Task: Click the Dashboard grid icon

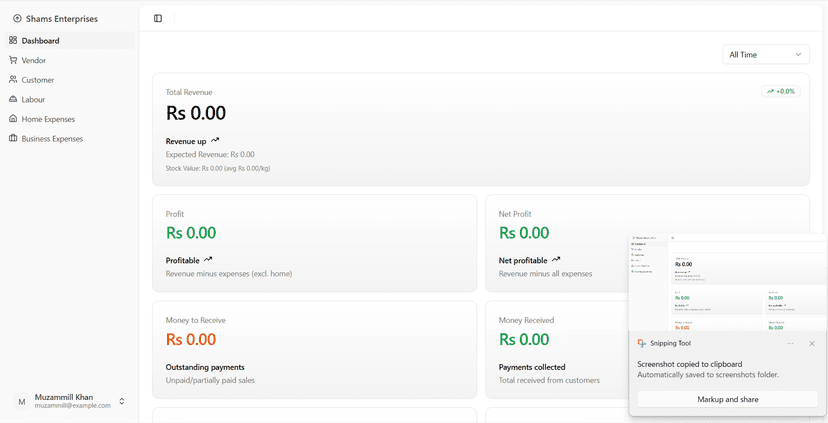Action: point(13,41)
